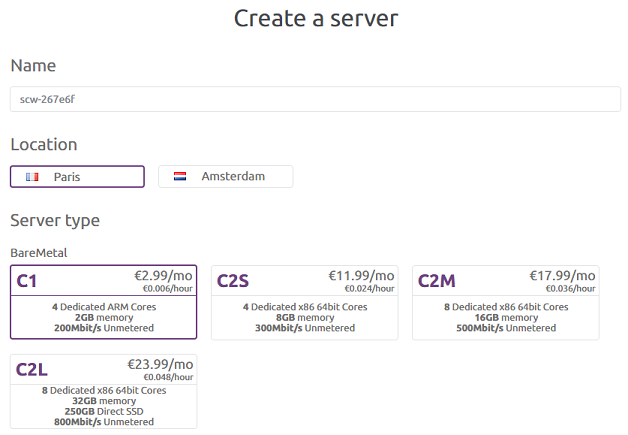Select the Amsterdam location
The width and height of the screenshot is (628, 435).
click(225, 176)
